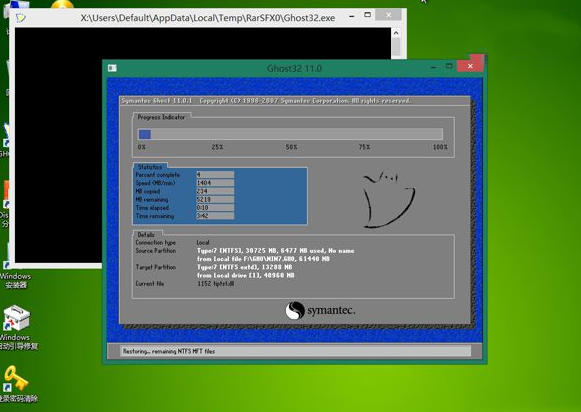
Task: Click the Ghost mascot drawing
Action: click(388, 199)
